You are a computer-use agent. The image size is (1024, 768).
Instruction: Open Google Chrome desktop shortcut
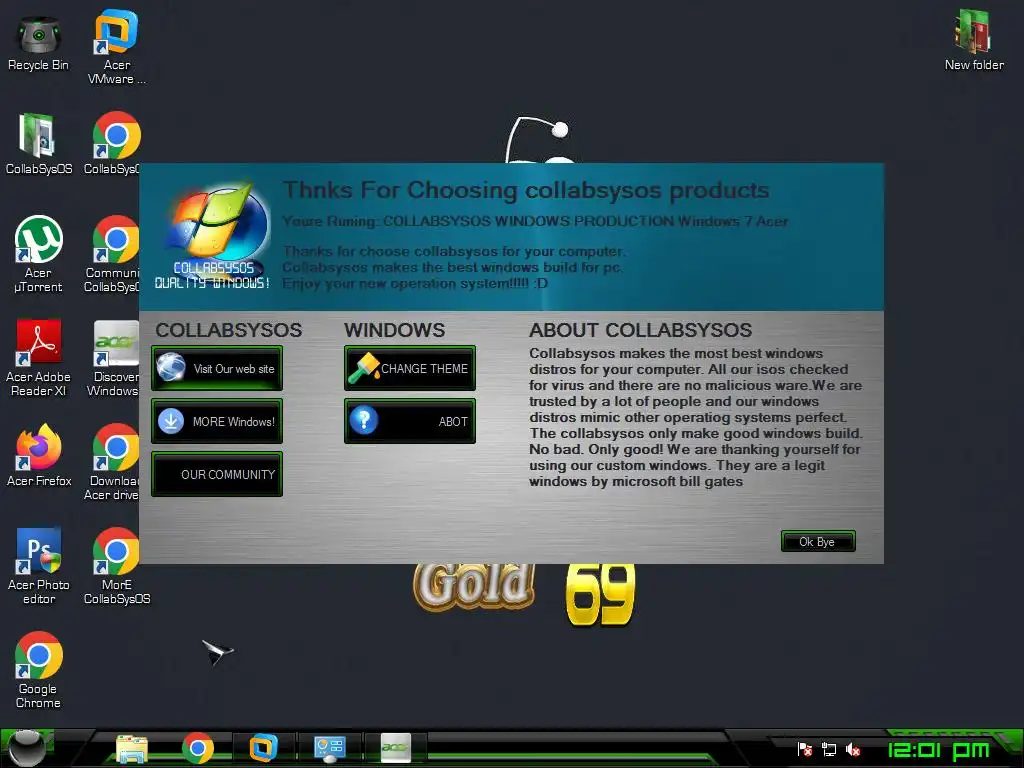click(39, 670)
